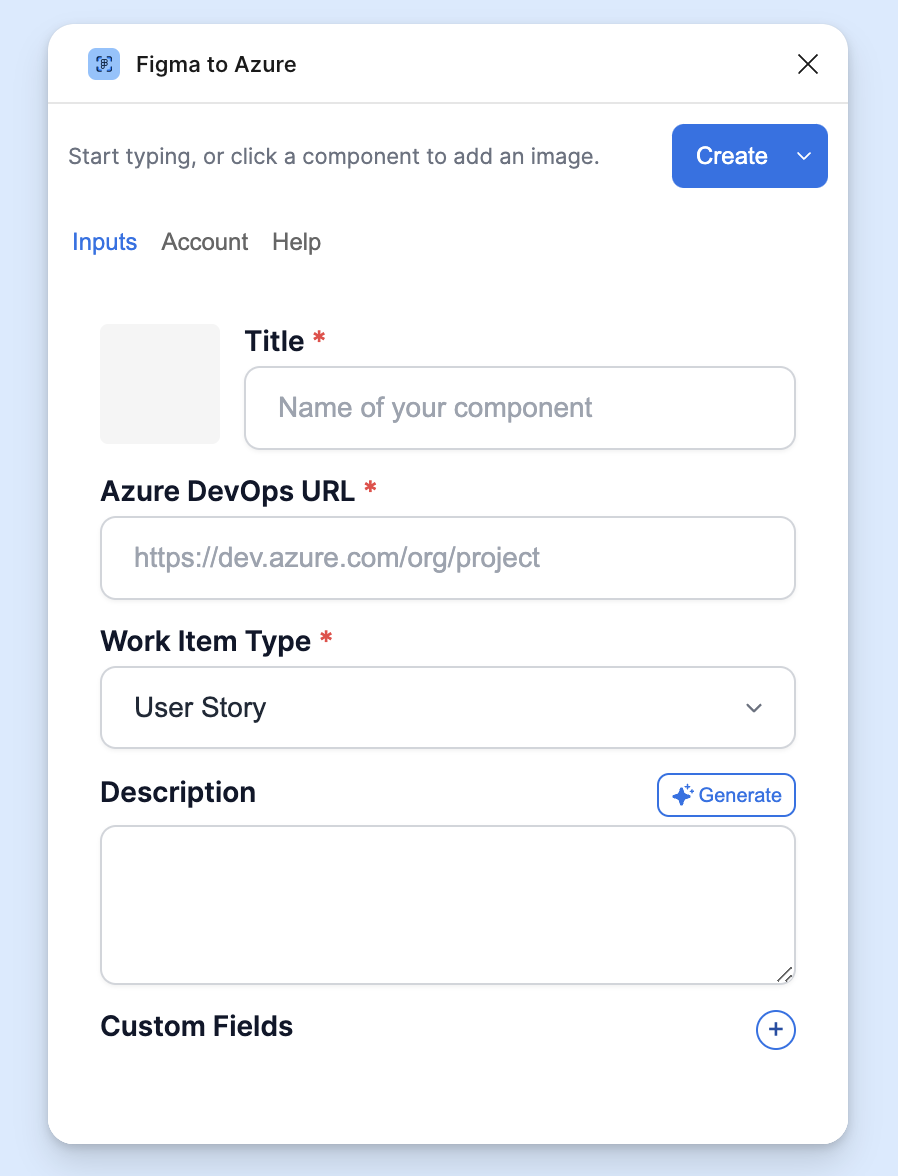Click the Work Item Type label
This screenshot has width=898, height=1176.
tap(206, 641)
